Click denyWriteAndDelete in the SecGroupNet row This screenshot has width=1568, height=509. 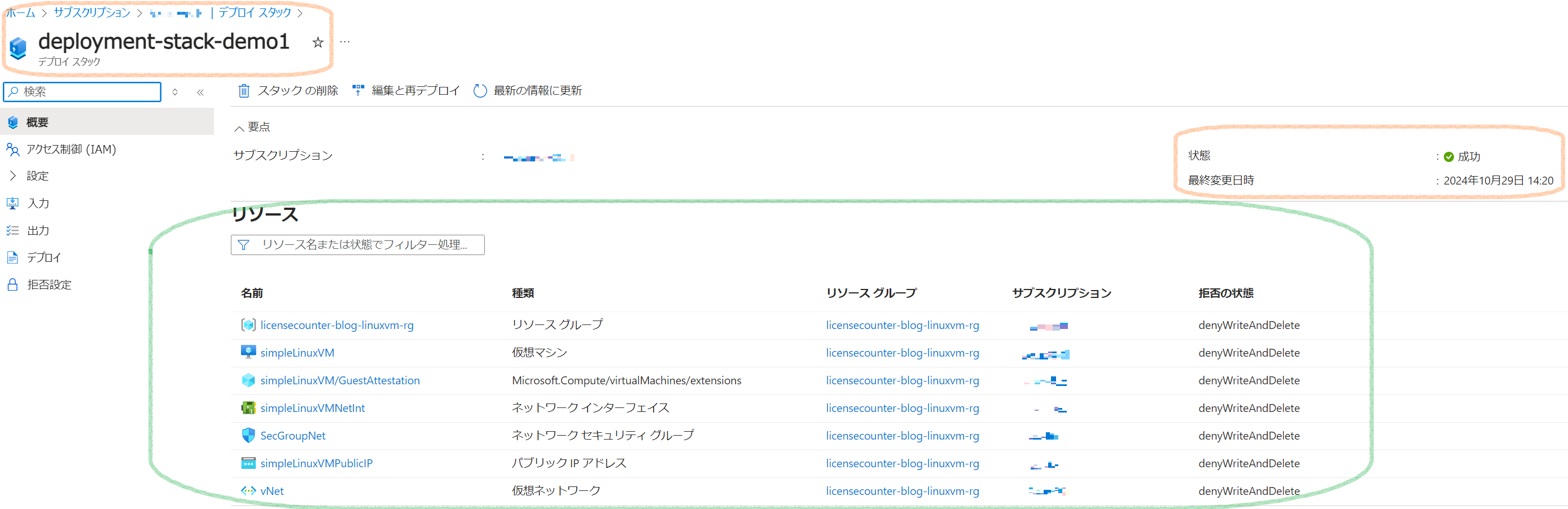coord(1249,436)
